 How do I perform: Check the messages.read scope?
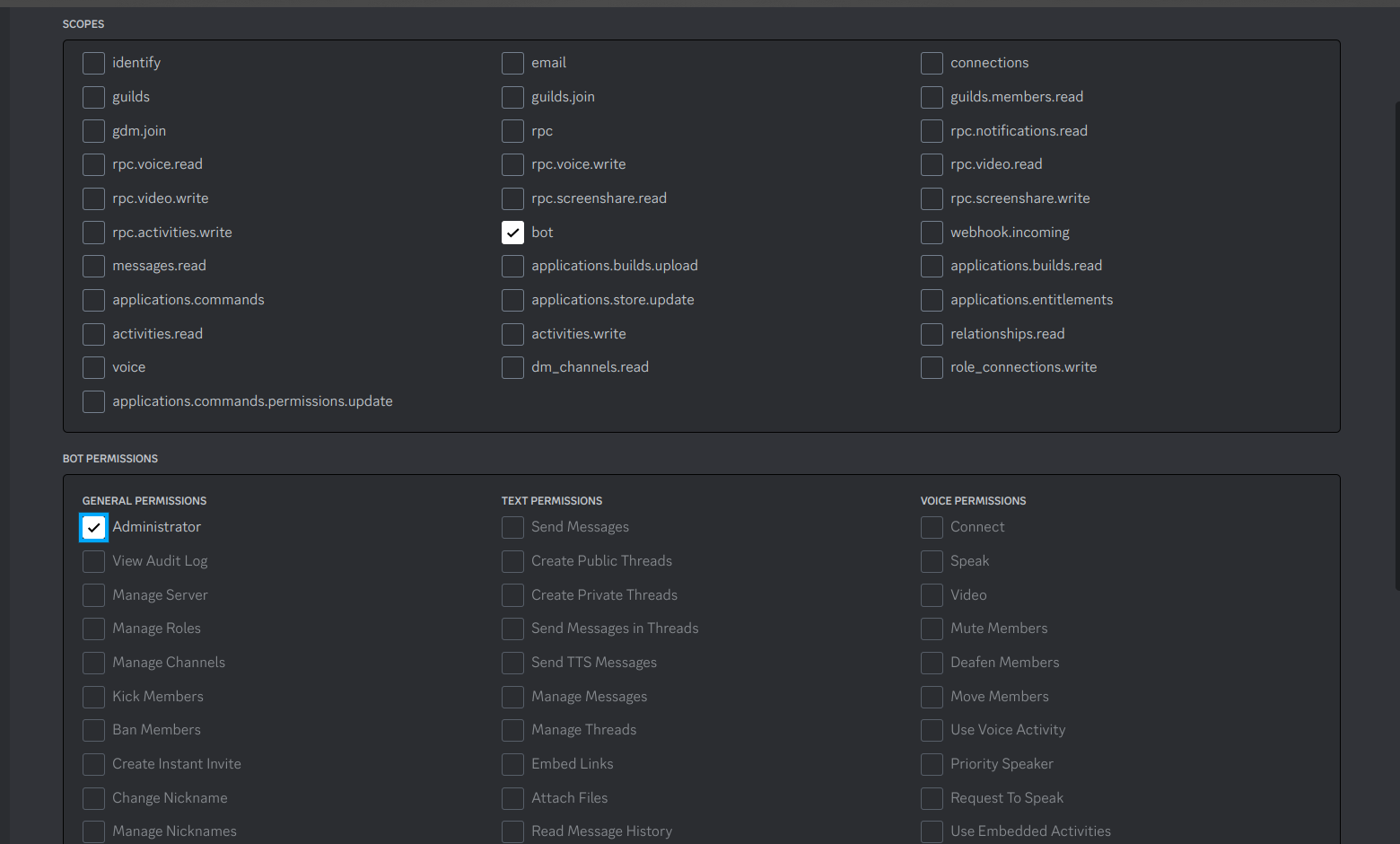tap(93, 266)
